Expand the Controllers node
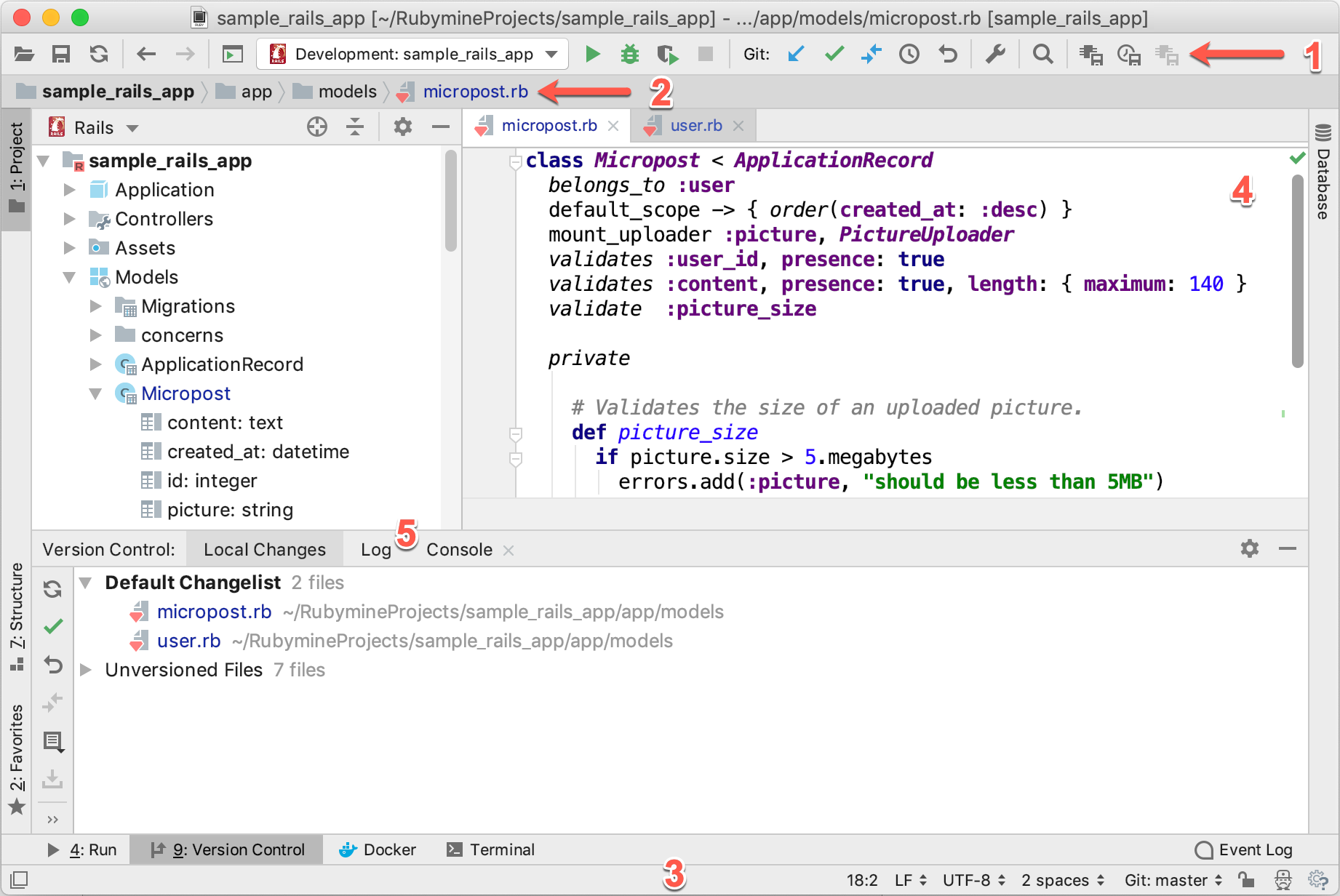 [x=70, y=219]
